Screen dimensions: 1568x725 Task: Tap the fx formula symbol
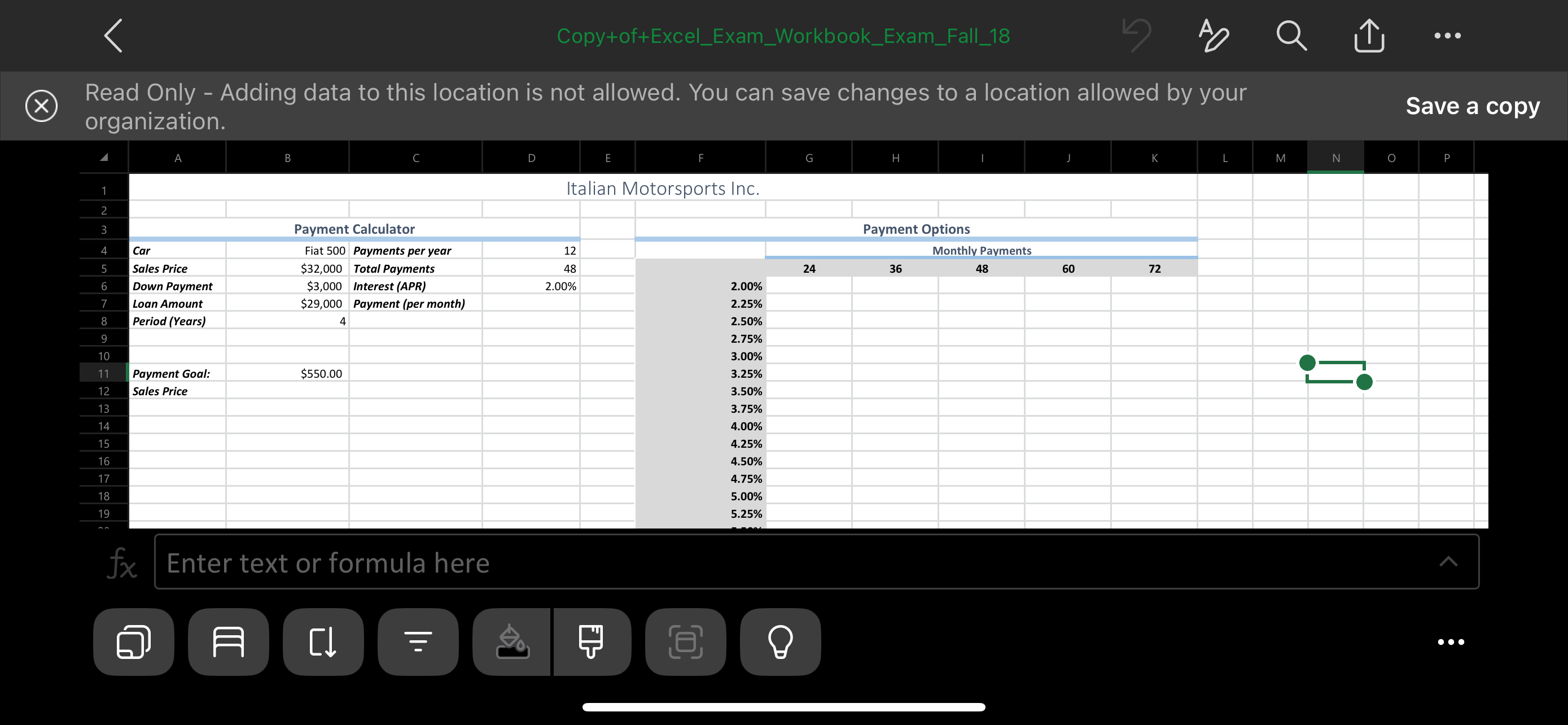[121, 563]
